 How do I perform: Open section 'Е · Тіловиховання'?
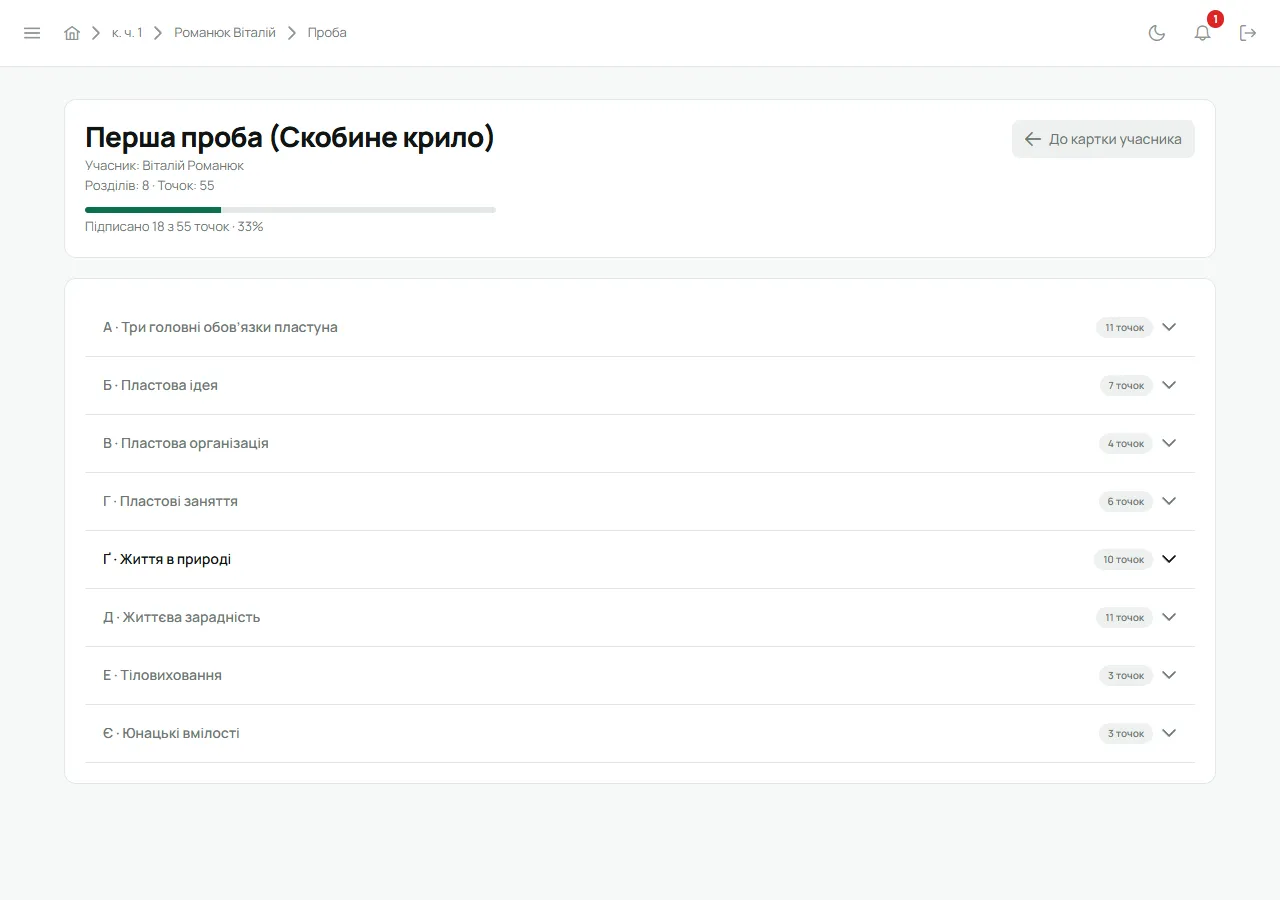[640, 676]
